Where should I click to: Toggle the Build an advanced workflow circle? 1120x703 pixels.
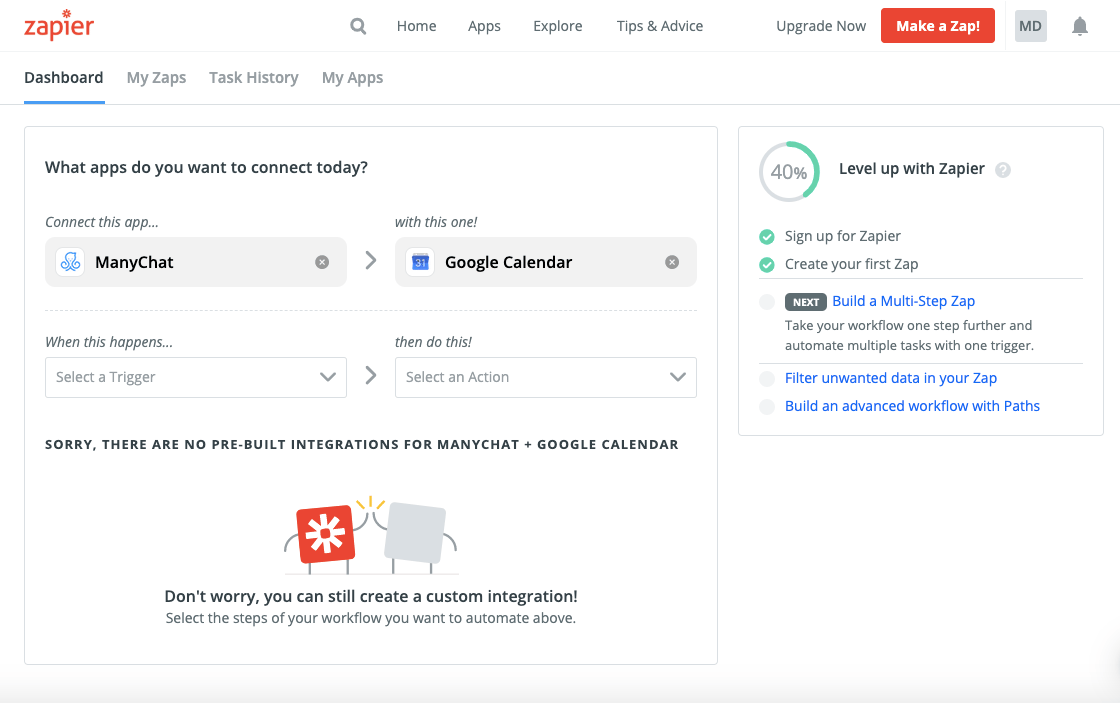tap(766, 407)
